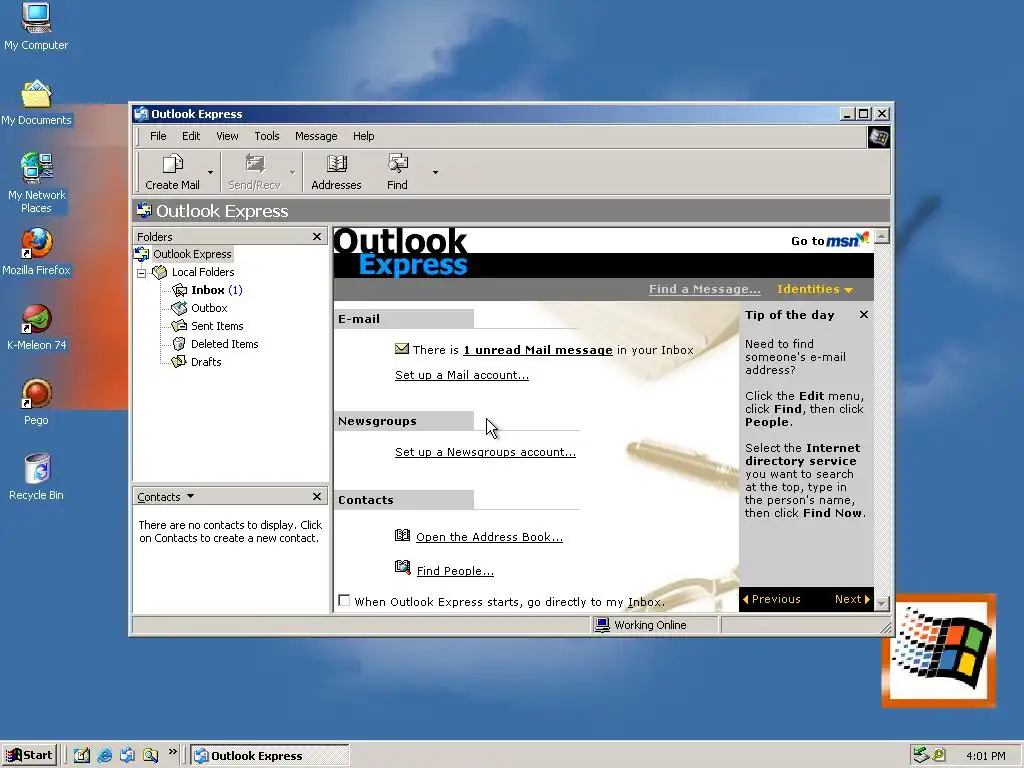Screen dimensions: 1024x768
Task: Expand hidden quick launch icons chevron
Action: pos(172,752)
